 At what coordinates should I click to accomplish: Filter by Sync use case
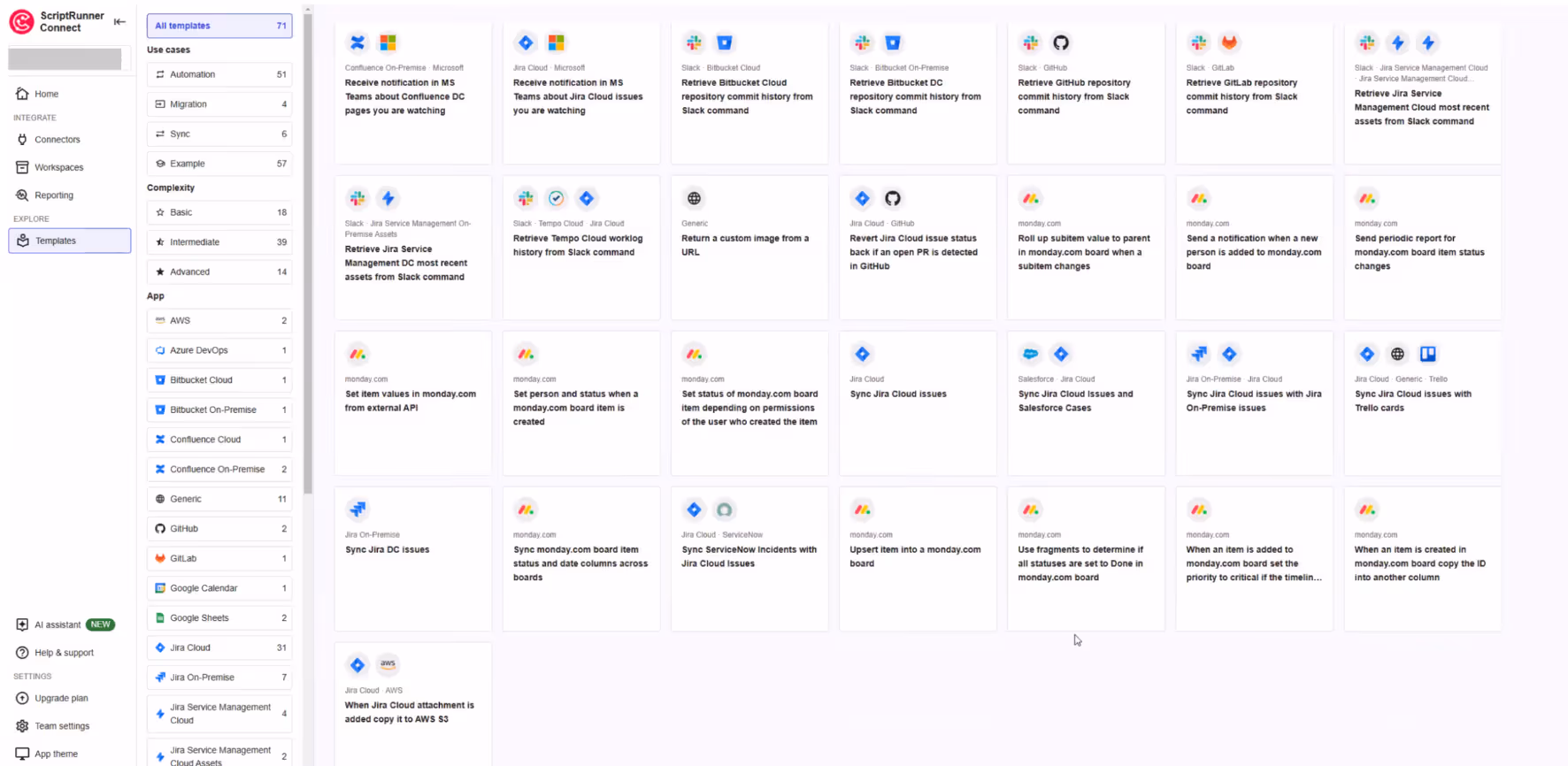pos(219,134)
